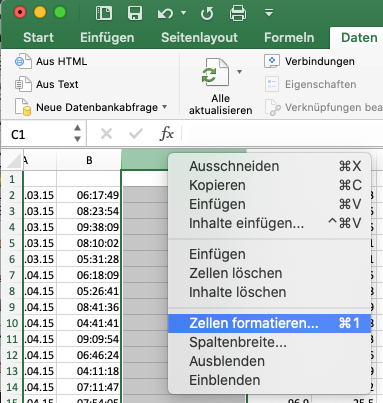Viewport: 383px width, 403px height.
Task: Click the print icon
Action: [x=238, y=13]
